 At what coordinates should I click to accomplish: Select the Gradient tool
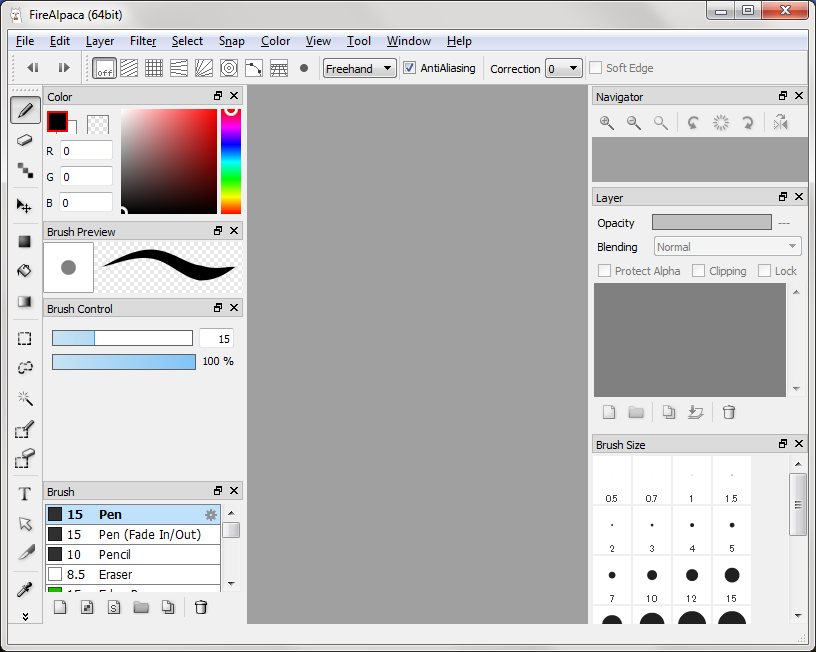pyautogui.click(x=24, y=301)
